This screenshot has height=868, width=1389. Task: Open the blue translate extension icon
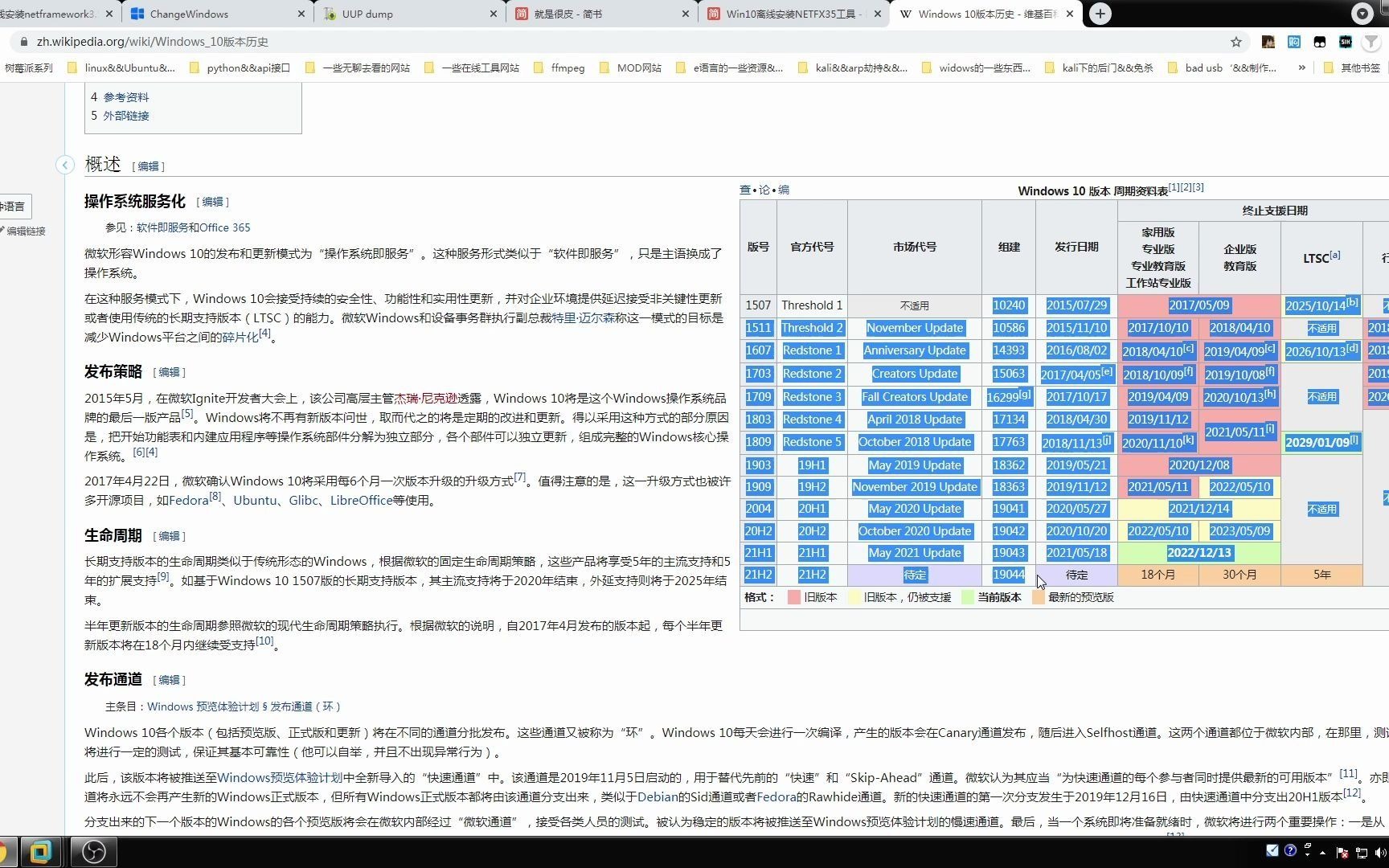(1293, 42)
